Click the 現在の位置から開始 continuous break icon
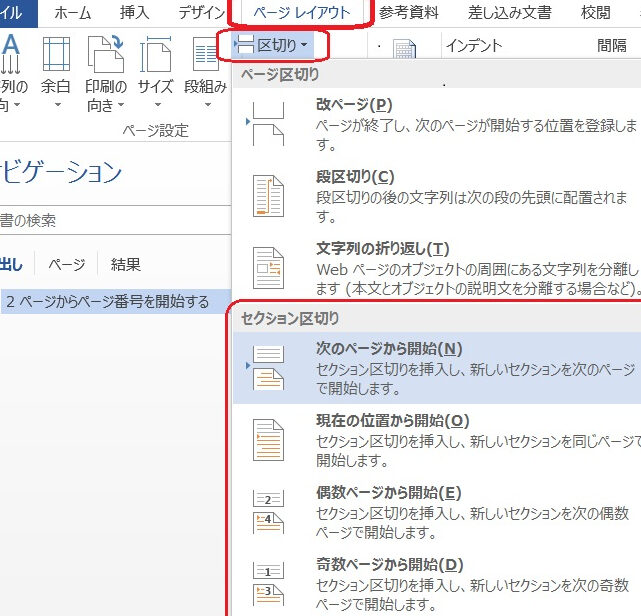Screen dimensions: 641x616 pos(268,440)
